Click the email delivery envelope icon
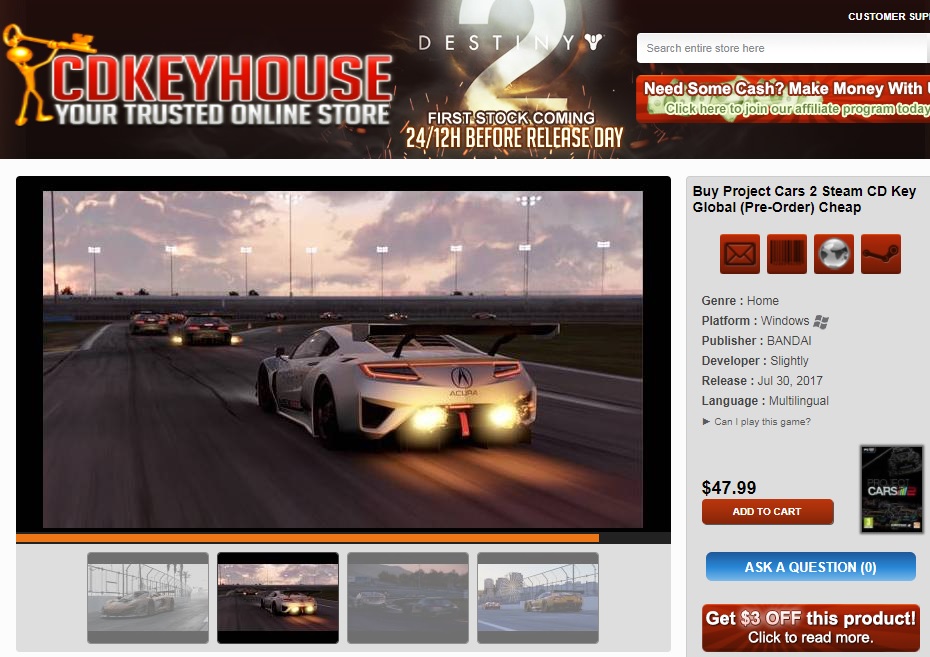 [740, 254]
